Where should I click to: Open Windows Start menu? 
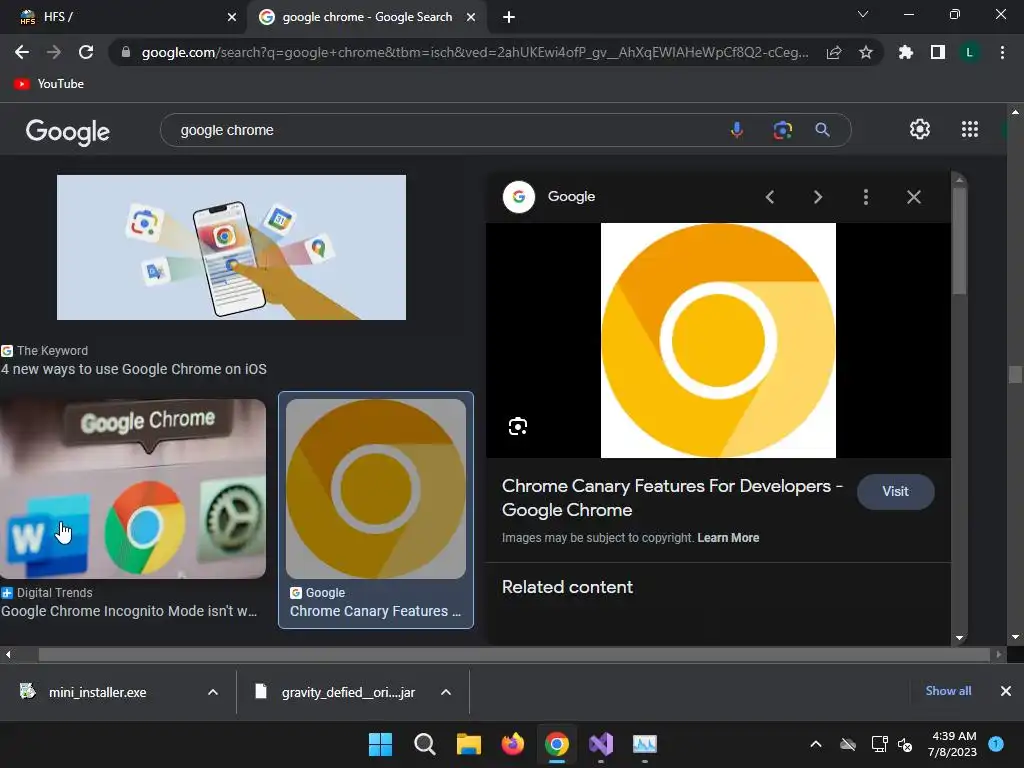point(380,744)
